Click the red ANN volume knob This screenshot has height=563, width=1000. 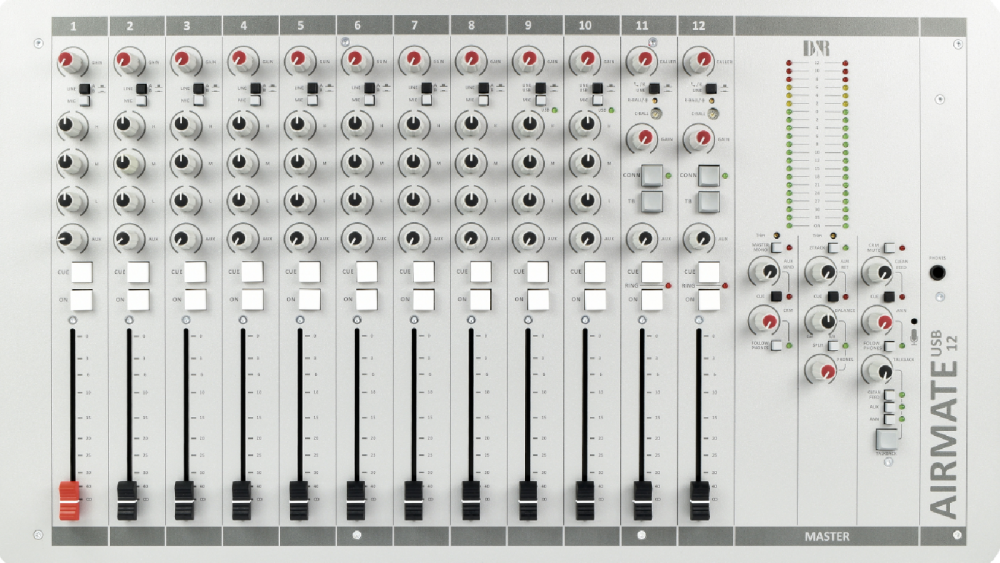(877, 321)
